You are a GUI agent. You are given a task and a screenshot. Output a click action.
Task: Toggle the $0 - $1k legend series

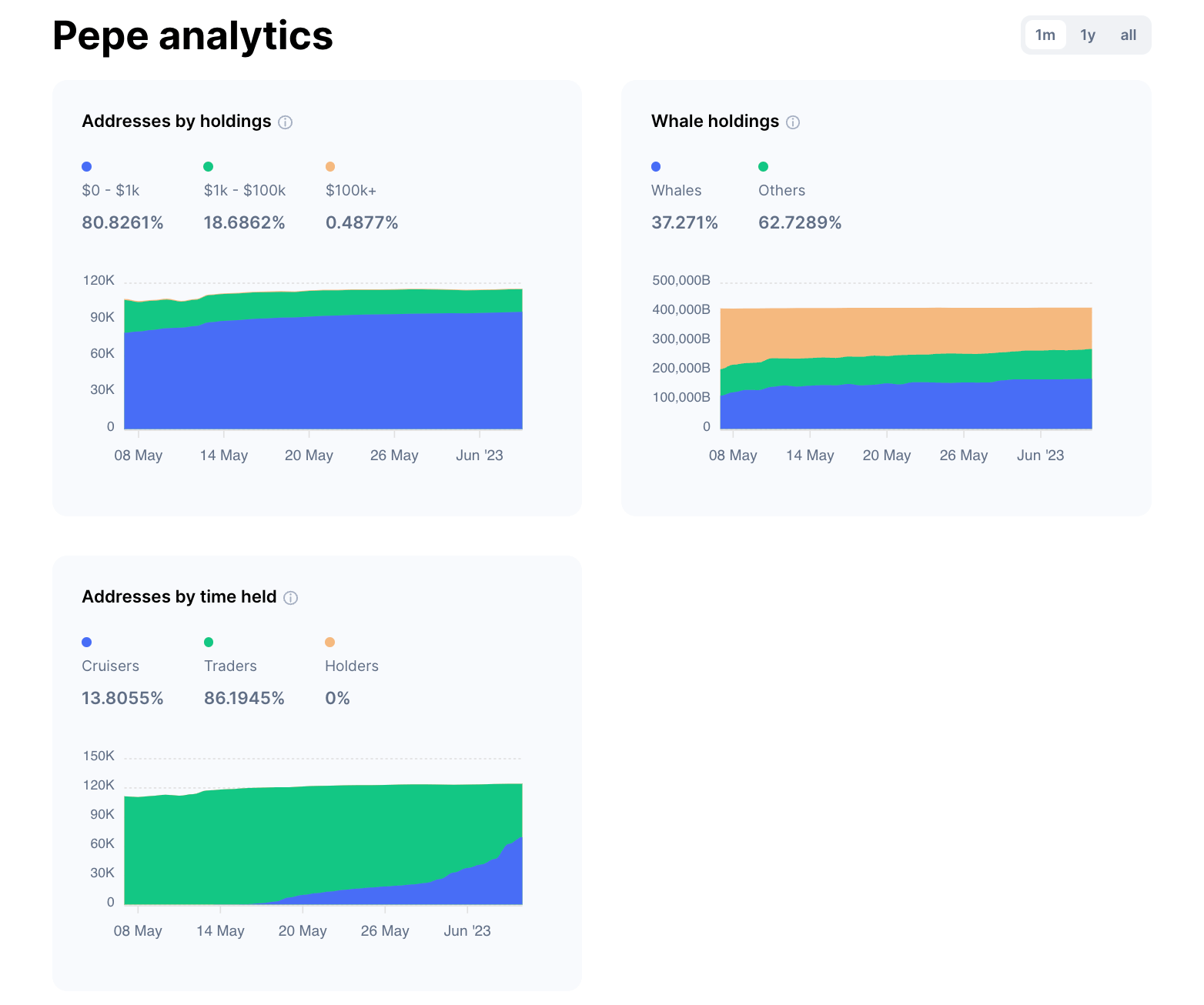tap(110, 190)
